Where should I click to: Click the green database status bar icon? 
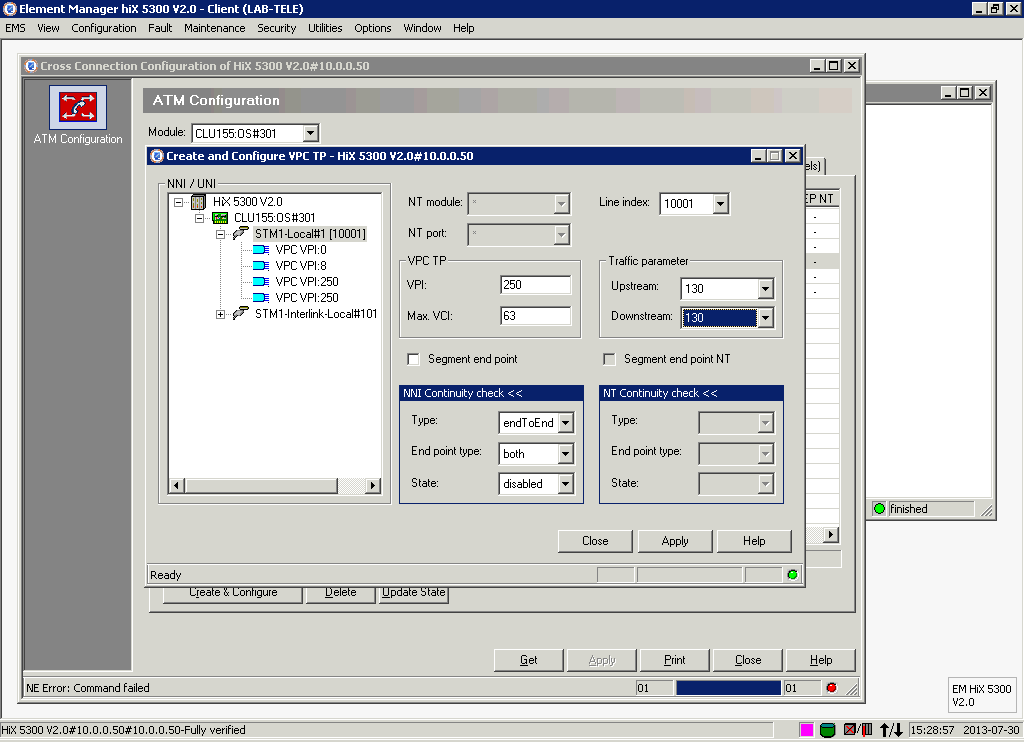point(827,730)
